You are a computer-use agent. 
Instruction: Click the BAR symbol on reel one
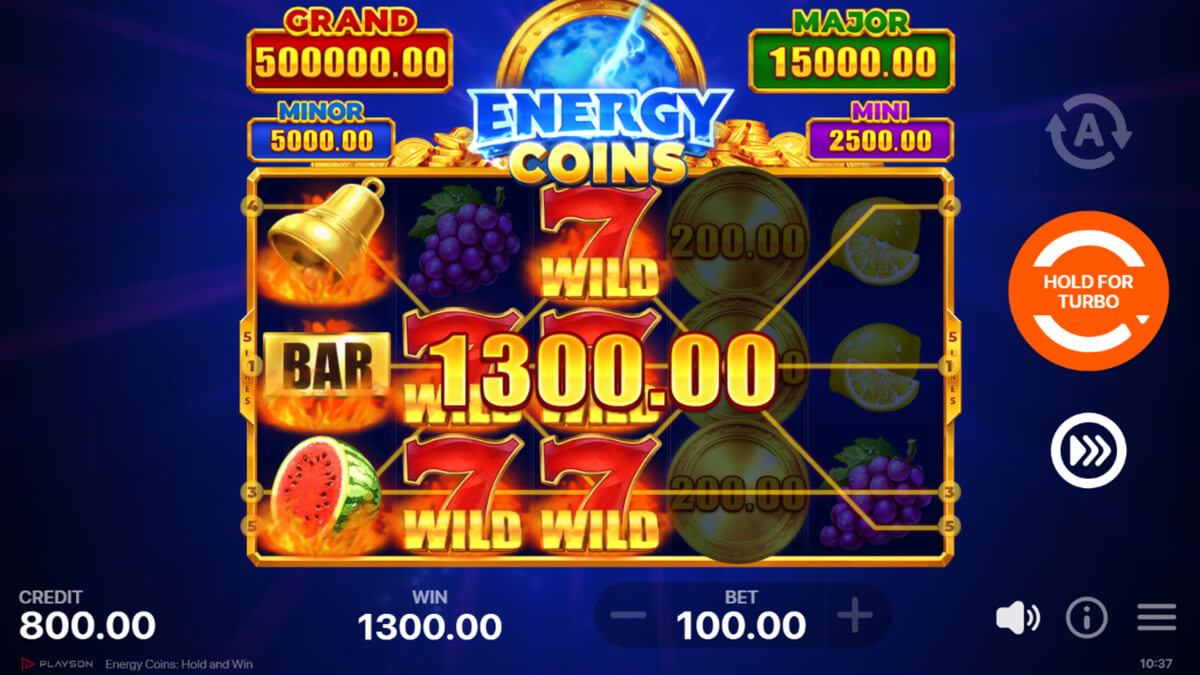click(x=326, y=366)
